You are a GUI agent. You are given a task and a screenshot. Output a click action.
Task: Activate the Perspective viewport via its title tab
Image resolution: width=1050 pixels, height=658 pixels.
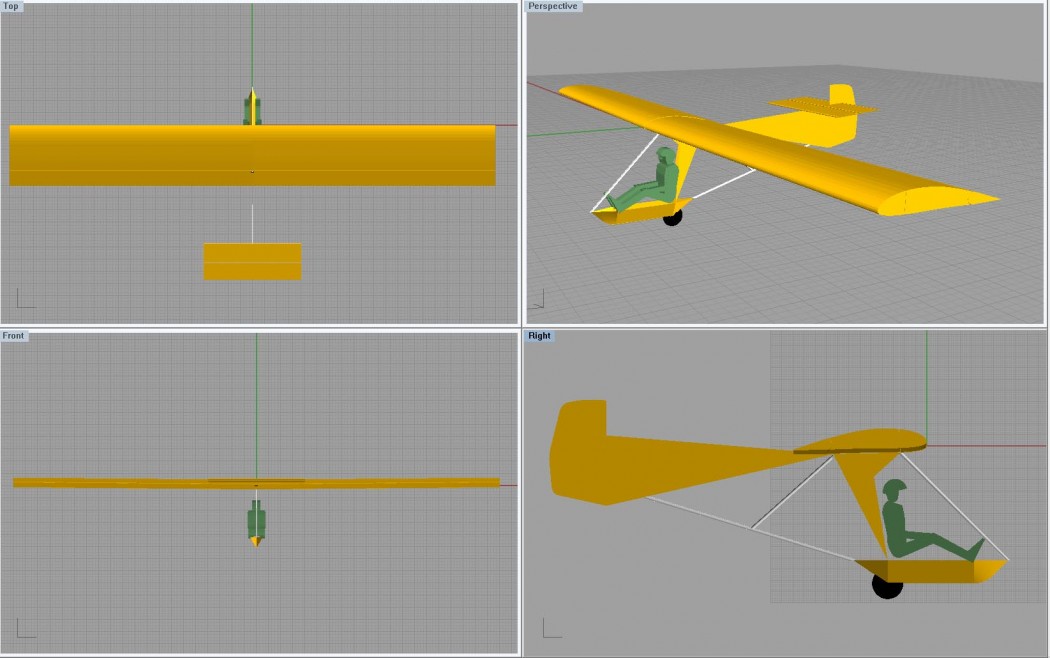click(x=552, y=6)
